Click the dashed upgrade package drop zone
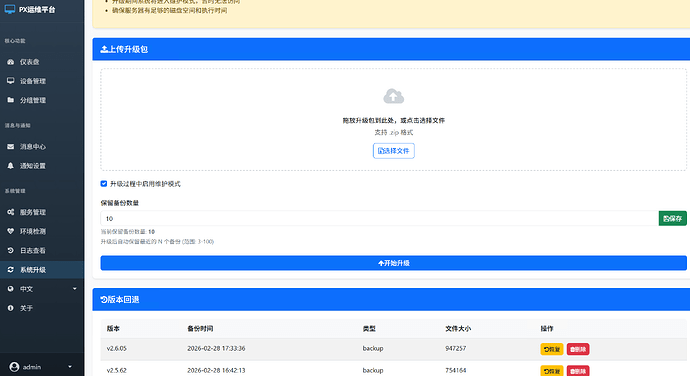This screenshot has height=376, width=690. pos(393,119)
